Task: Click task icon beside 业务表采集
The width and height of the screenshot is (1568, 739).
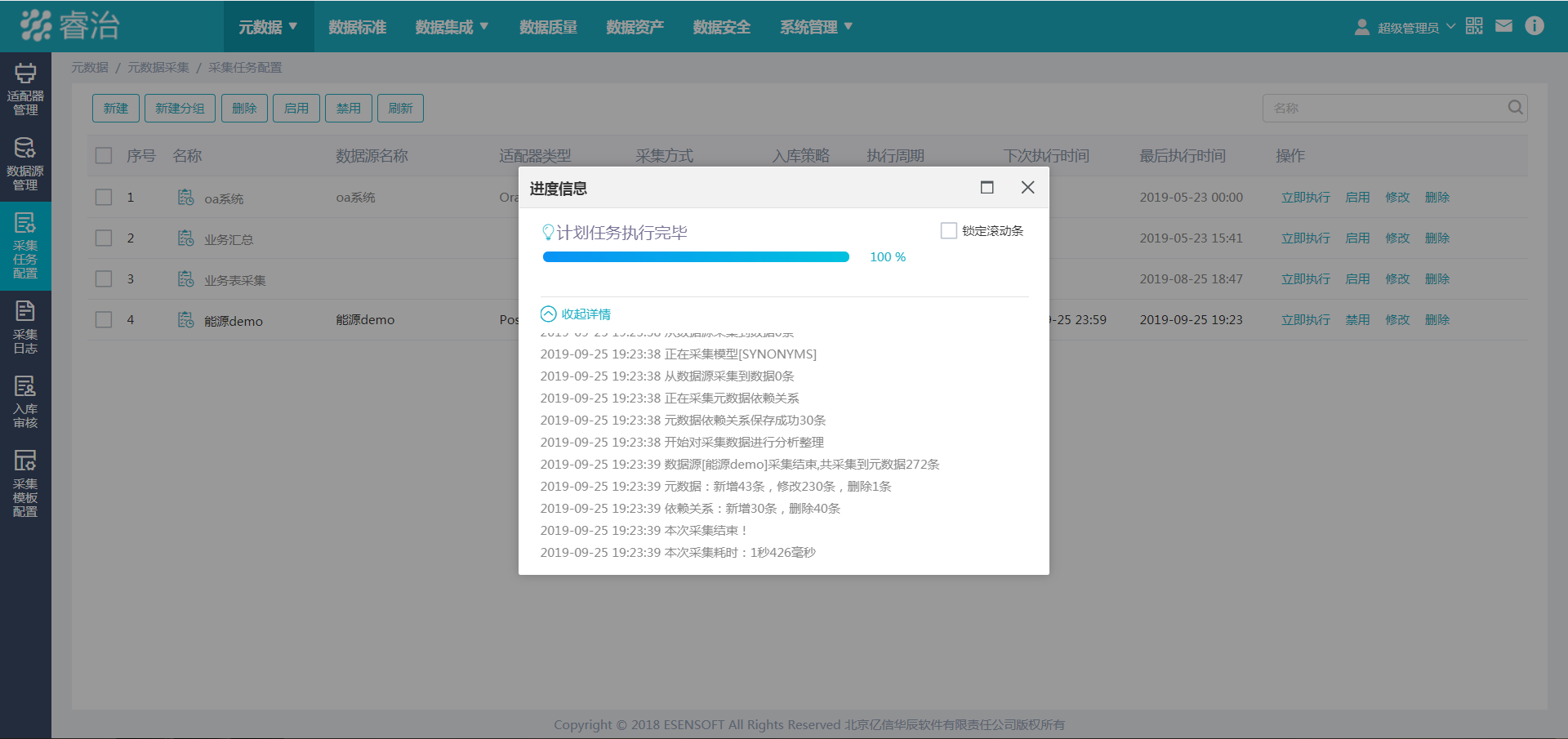Action: coord(186,279)
